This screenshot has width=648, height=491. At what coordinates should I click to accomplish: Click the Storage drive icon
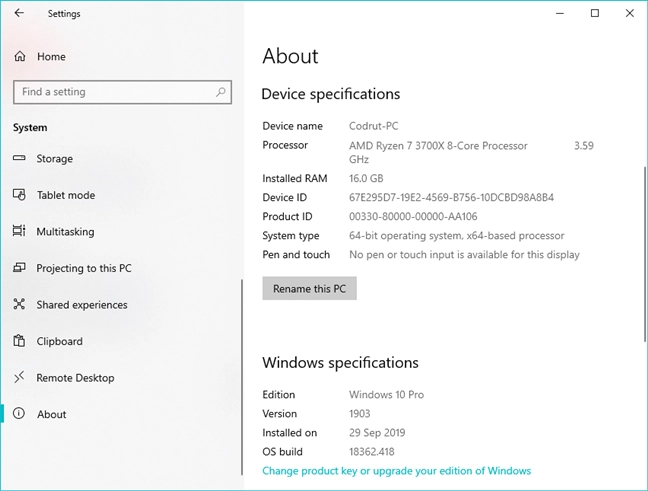[19, 158]
